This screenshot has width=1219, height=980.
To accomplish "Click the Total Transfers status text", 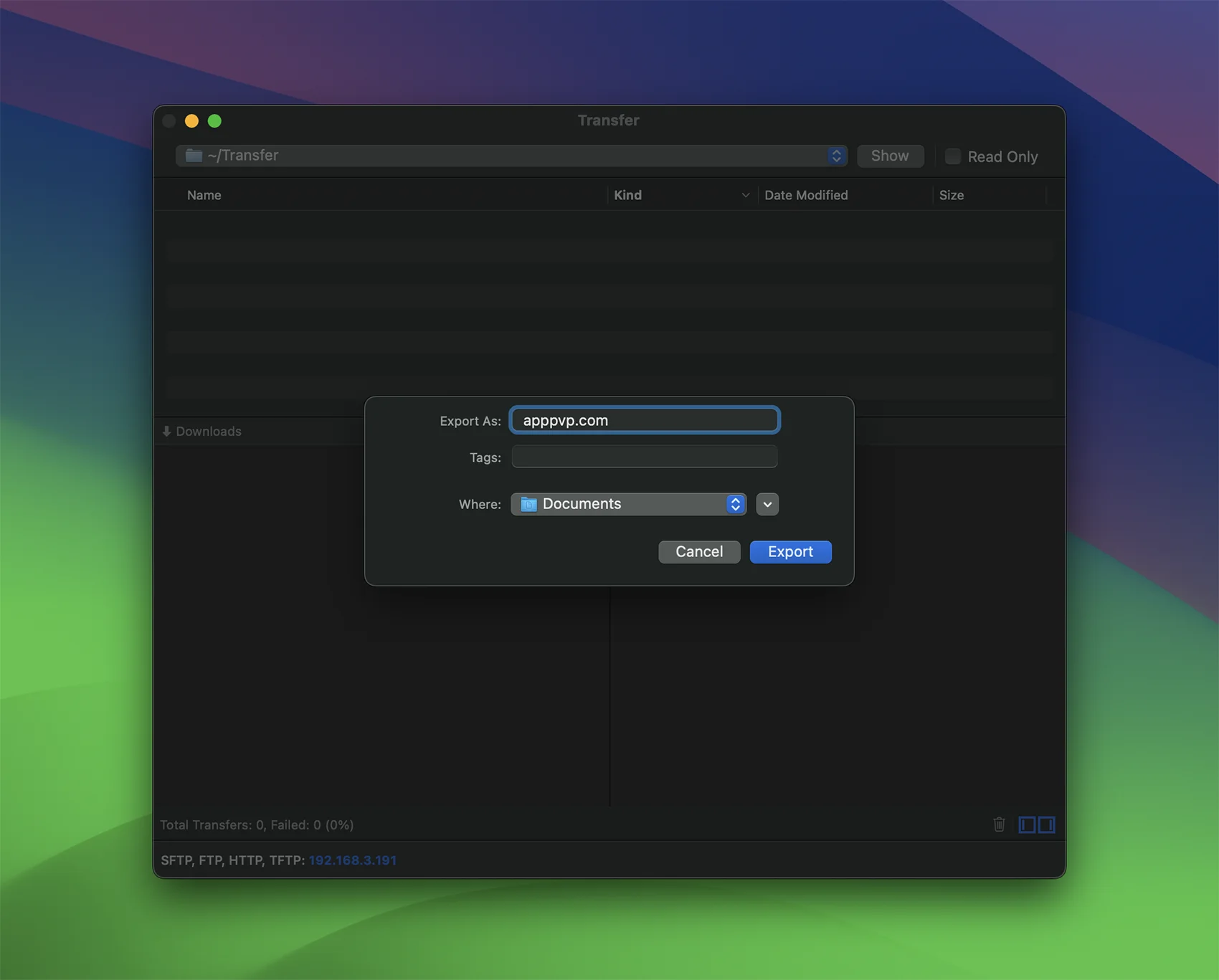I will (x=257, y=825).
